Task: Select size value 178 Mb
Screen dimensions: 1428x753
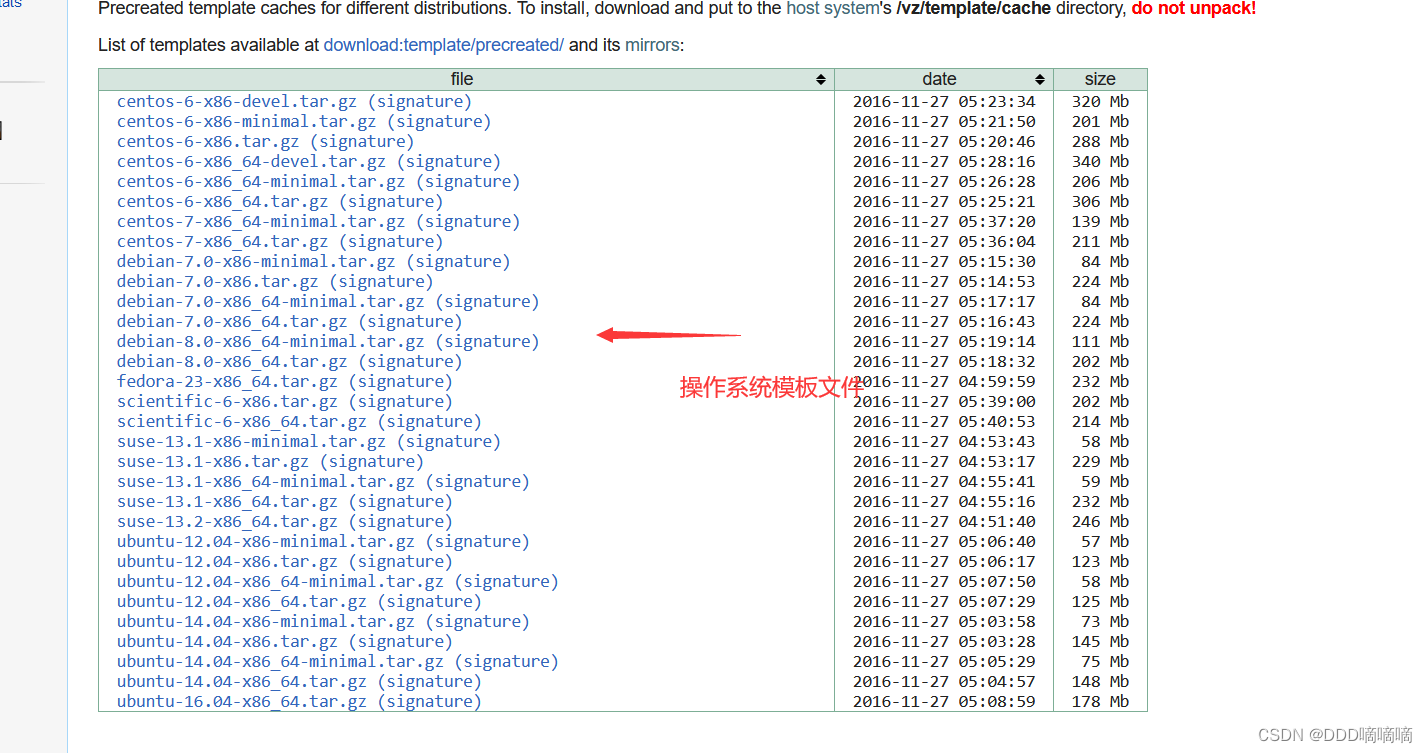Action: 1100,701
